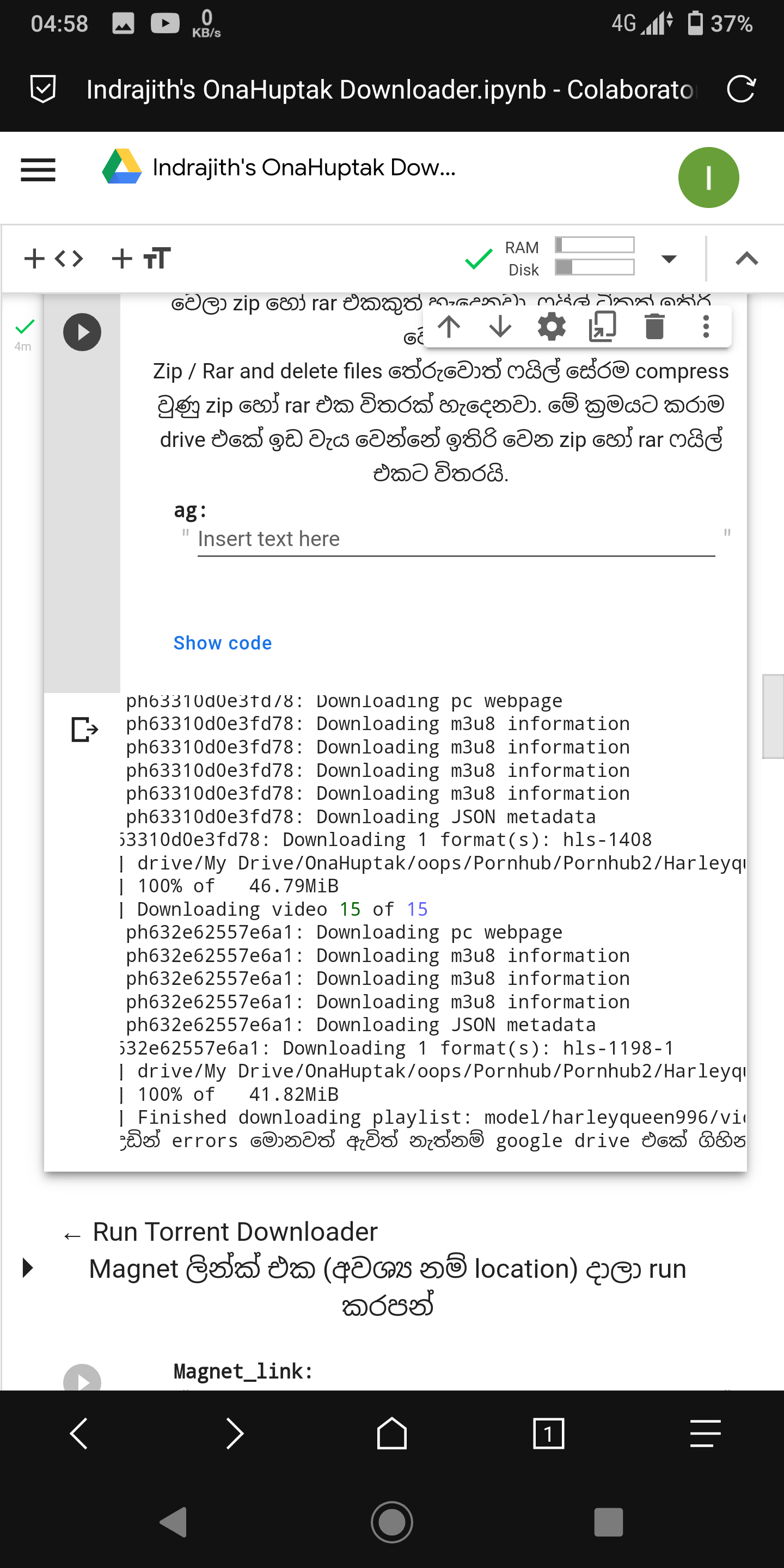Focus the "Insert text here" ag input
This screenshot has width=784, height=1568.
456,540
